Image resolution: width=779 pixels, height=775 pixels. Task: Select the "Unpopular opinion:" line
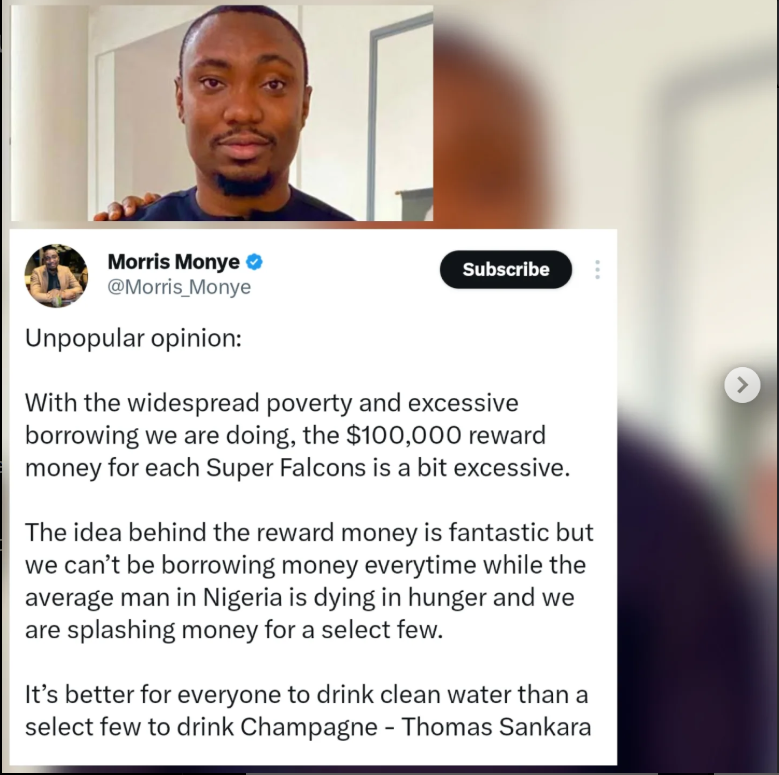coord(133,338)
